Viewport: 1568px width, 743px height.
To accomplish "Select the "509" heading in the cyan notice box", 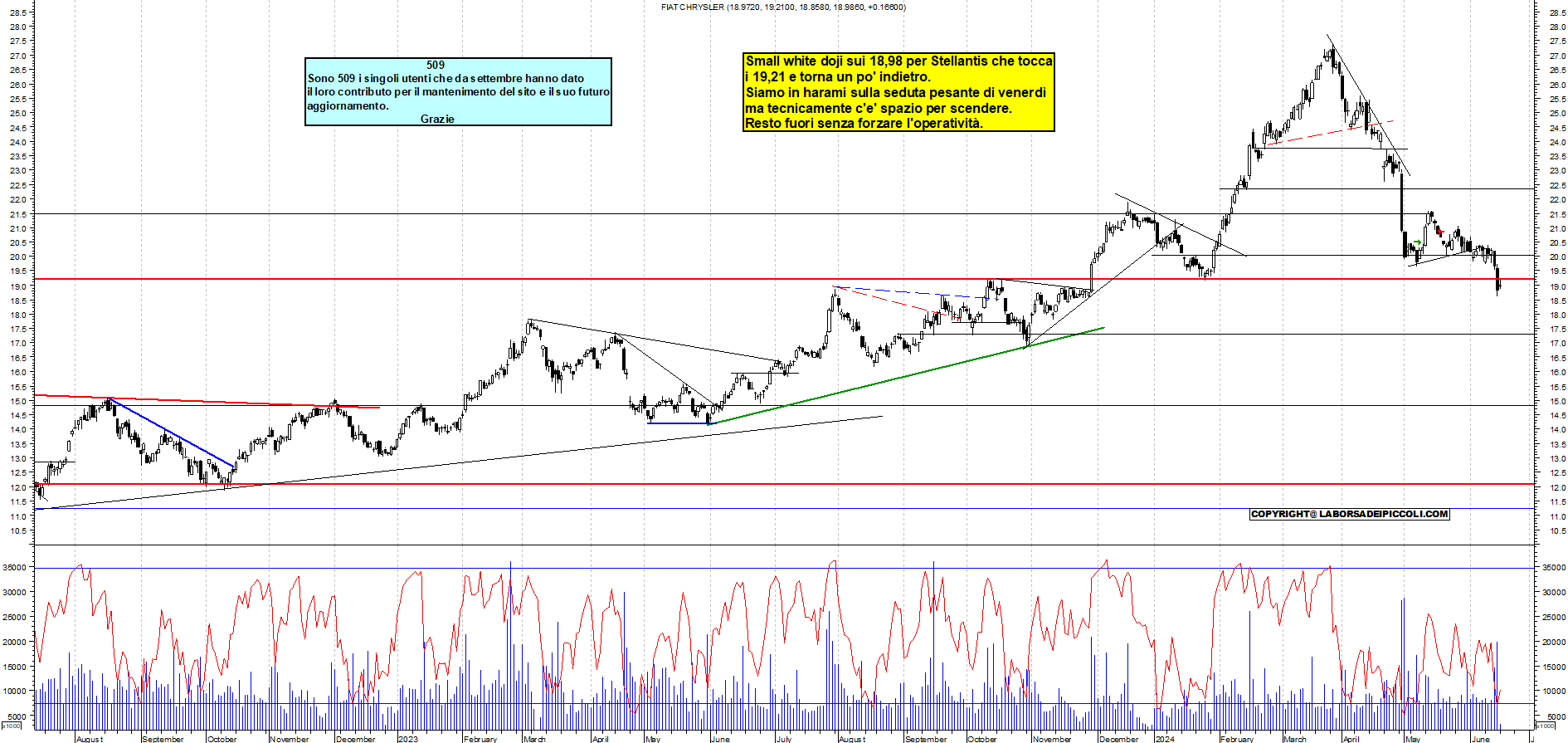I will pyautogui.click(x=436, y=65).
